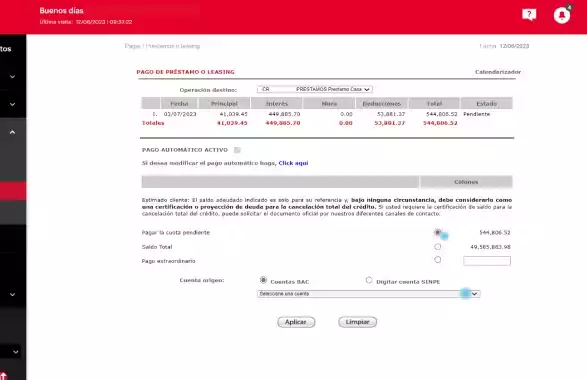Click the 'Fecha' column header
Image resolution: width=587 pixels, height=380 pixels.
[x=179, y=103]
